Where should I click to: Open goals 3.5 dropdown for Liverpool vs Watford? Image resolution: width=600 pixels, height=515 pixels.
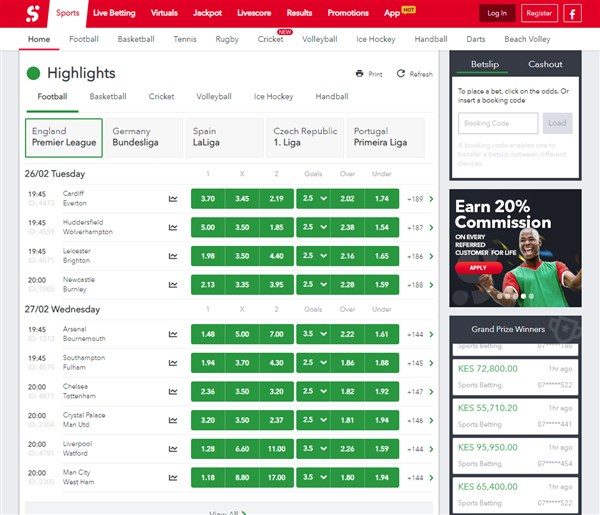[313, 449]
